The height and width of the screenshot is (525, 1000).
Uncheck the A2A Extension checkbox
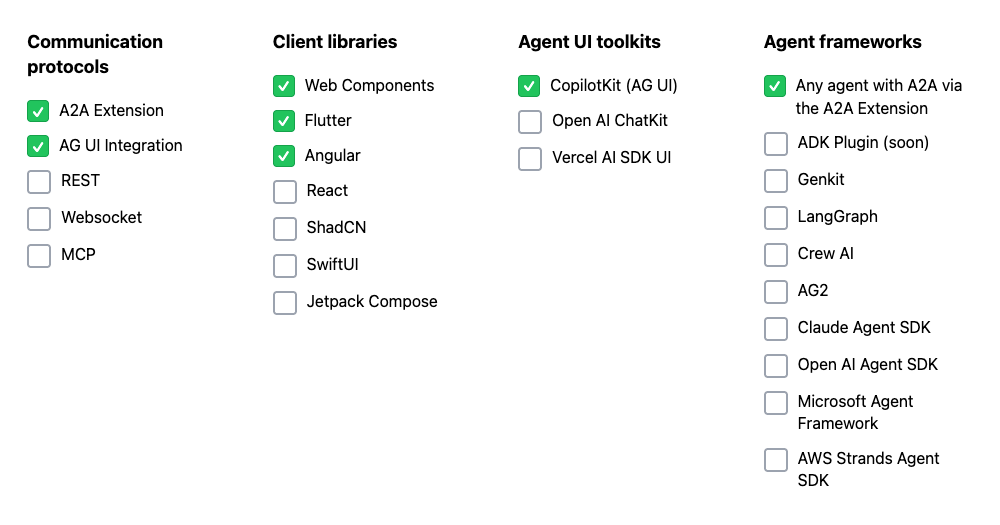[x=39, y=111]
